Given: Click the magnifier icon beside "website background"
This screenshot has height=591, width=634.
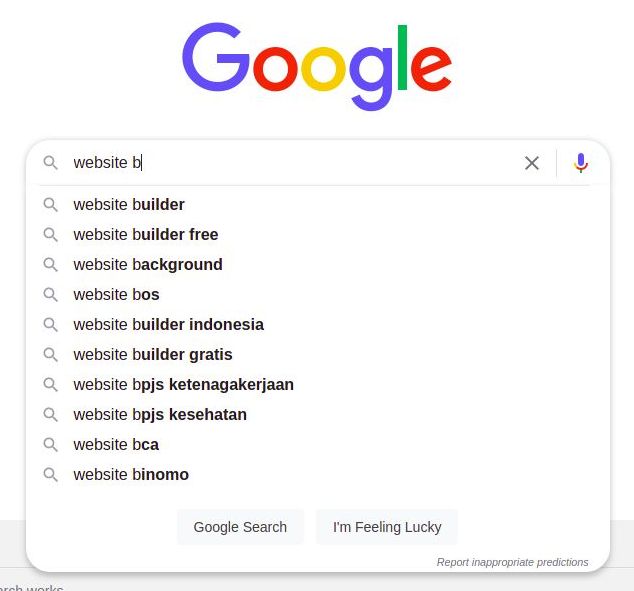Looking at the screenshot, I should (51, 265).
